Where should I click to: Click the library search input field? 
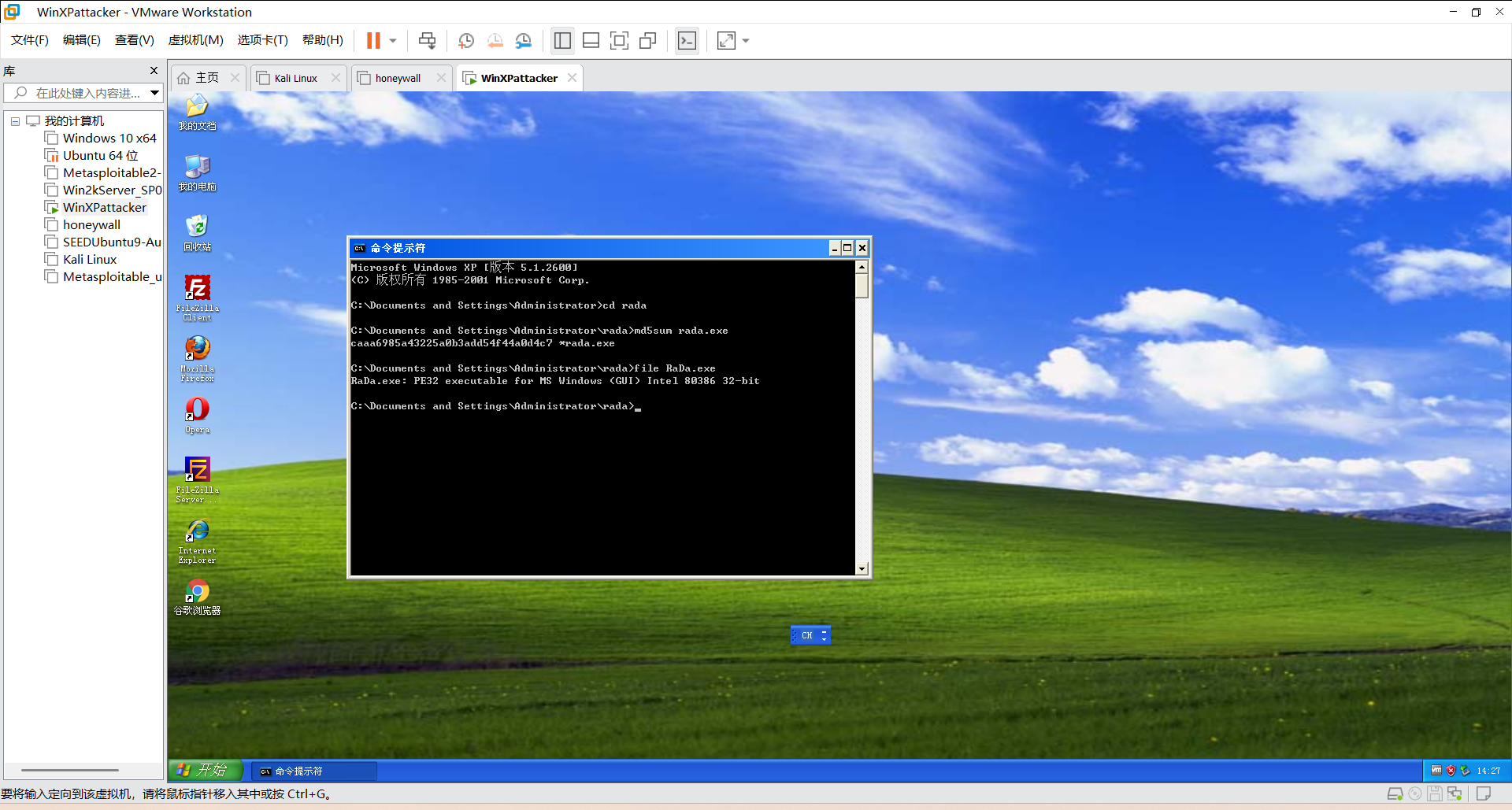[x=77, y=93]
